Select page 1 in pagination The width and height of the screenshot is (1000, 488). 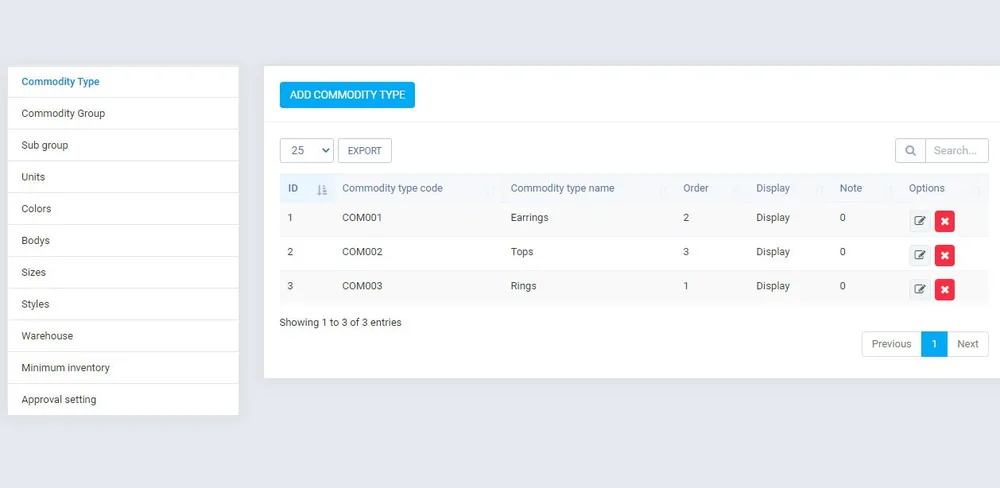coord(934,344)
